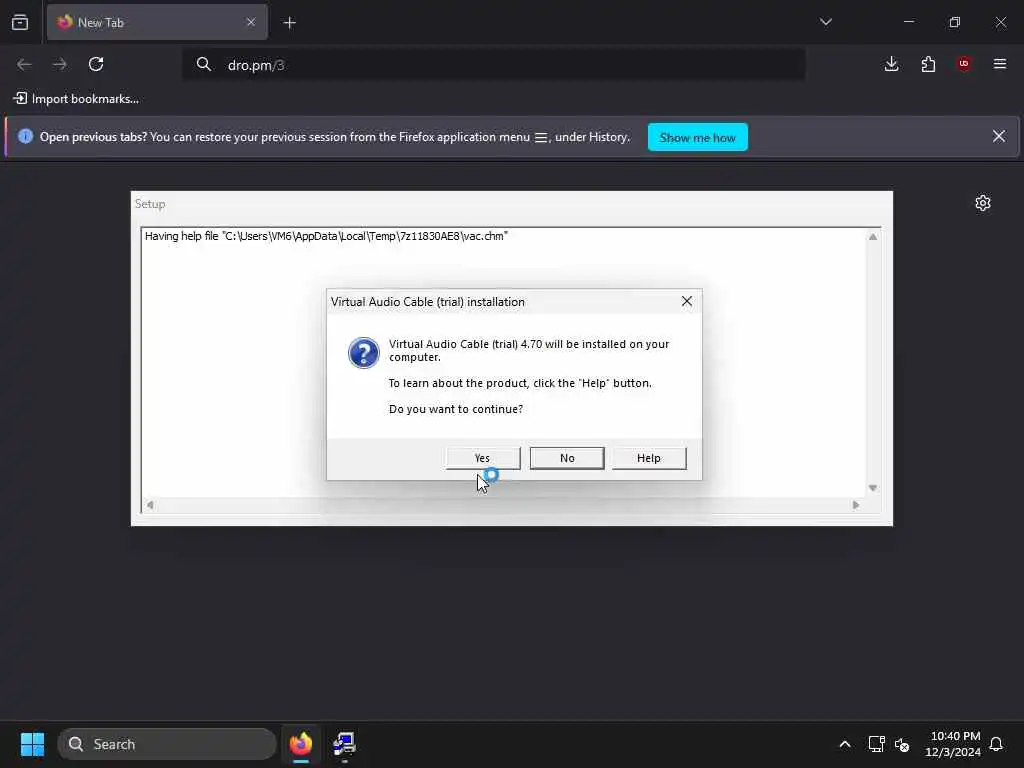This screenshot has height=768, width=1024.
Task: Open the Firefox application hamburger menu
Action: click(1000, 64)
